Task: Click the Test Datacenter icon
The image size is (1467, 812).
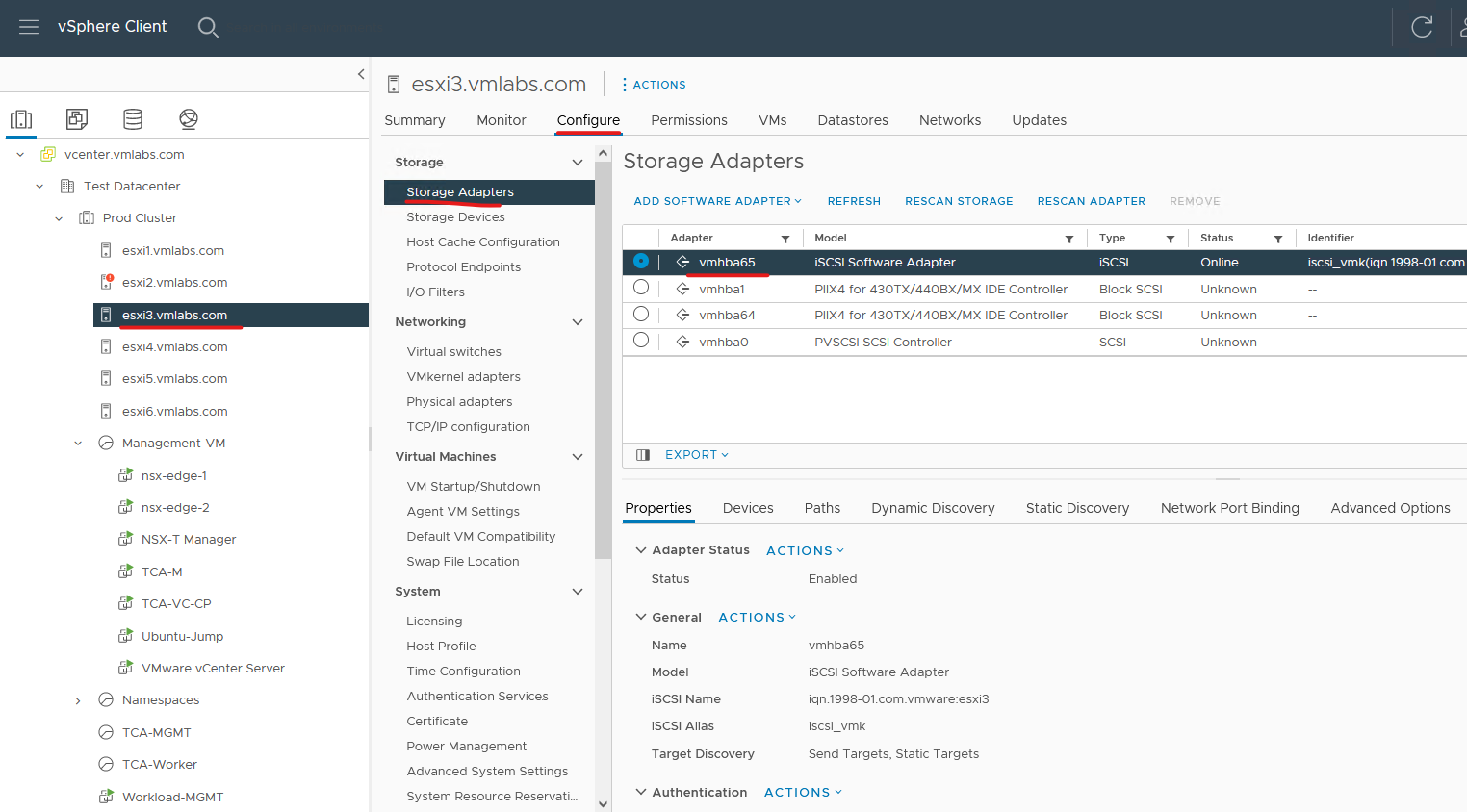Action: pos(67,186)
